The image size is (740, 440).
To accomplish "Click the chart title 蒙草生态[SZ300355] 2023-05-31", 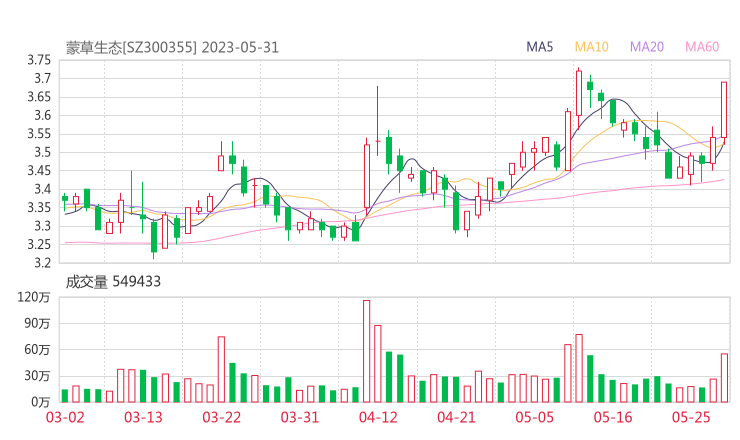I will pyautogui.click(x=172, y=48).
